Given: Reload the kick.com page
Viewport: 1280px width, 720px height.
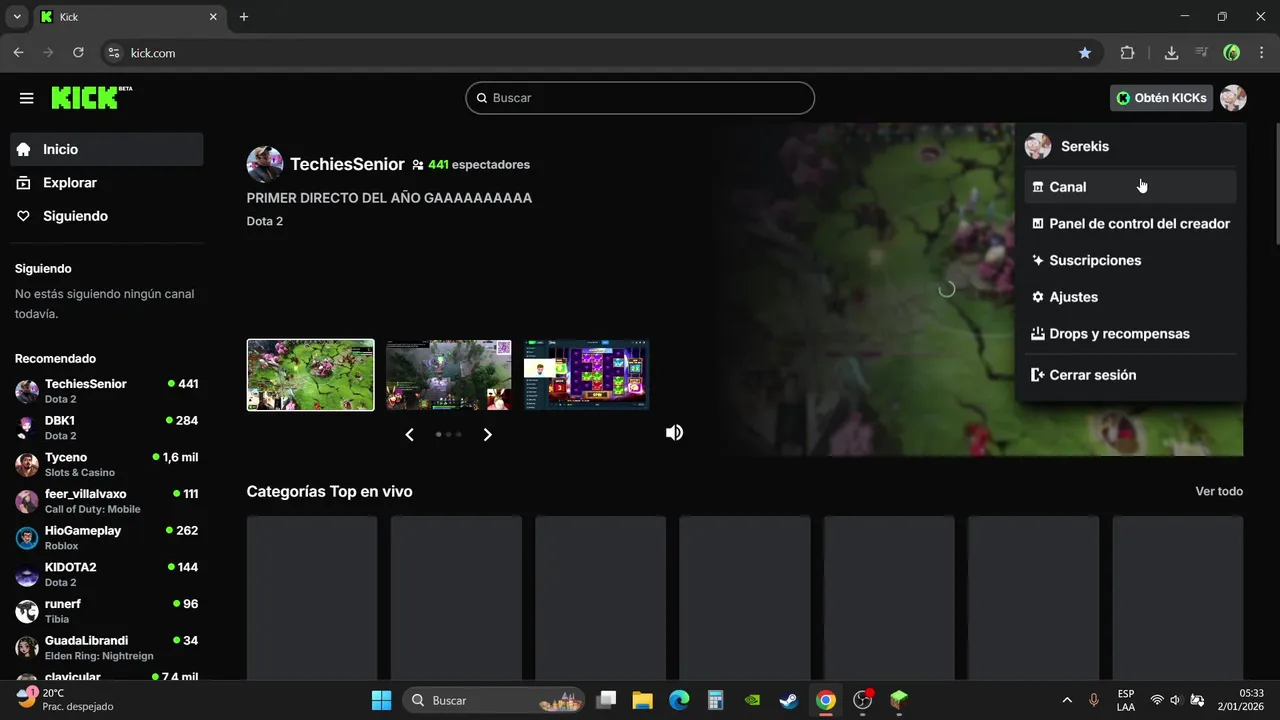Looking at the screenshot, I should coord(78,53).
